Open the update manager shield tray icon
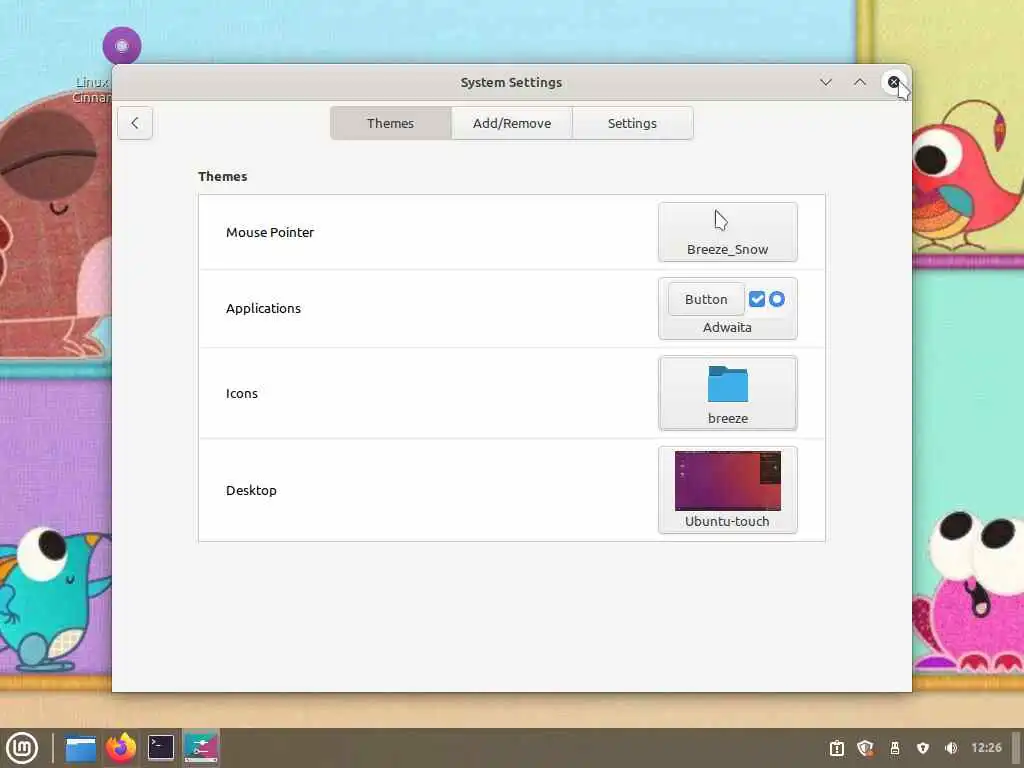Viewport: 1024px width, 768px height. pos(865,748)
